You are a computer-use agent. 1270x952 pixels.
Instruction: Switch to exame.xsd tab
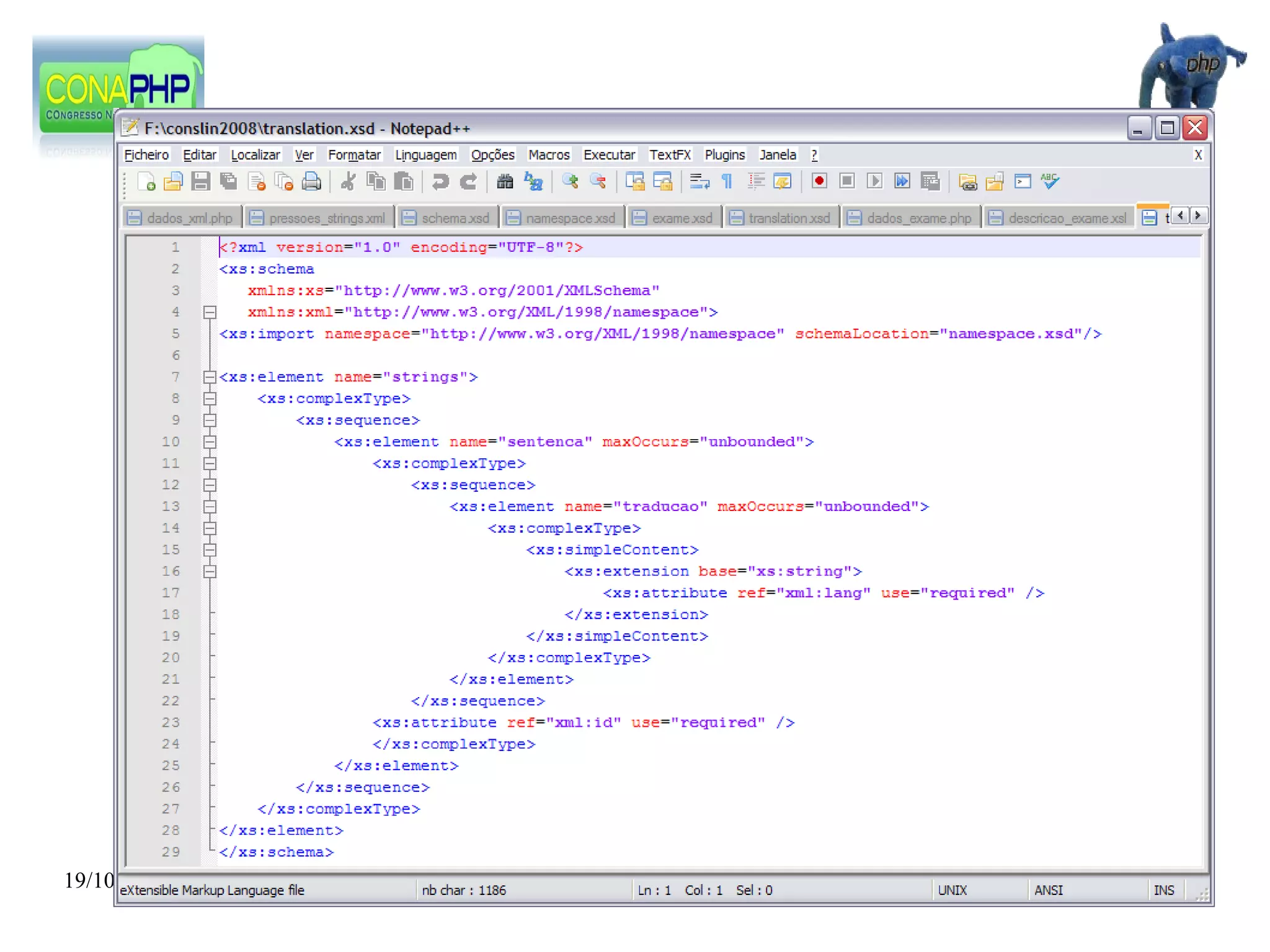674,218
